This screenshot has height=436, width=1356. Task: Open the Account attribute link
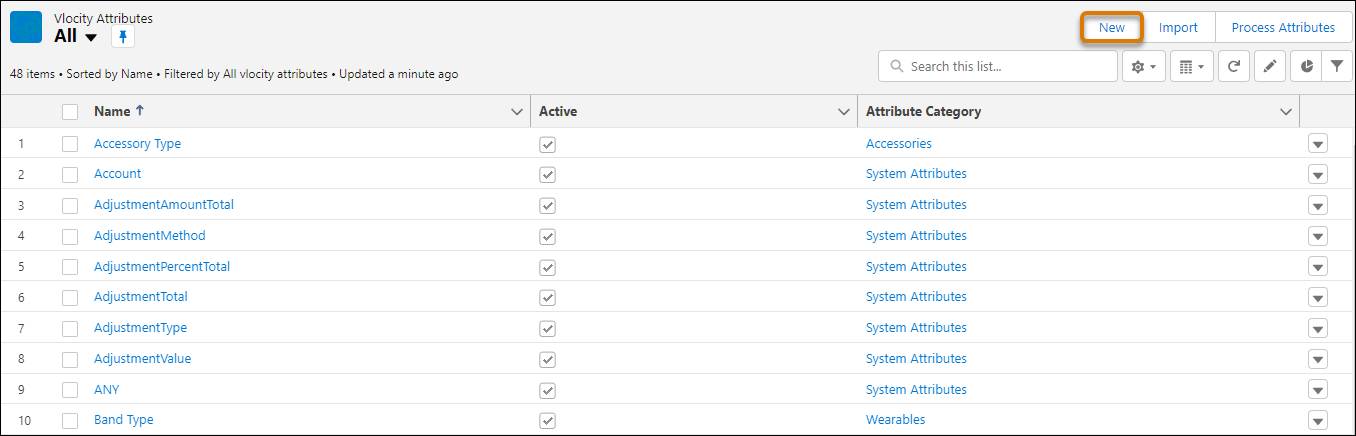pyautogui.click(x=117, y=173)
